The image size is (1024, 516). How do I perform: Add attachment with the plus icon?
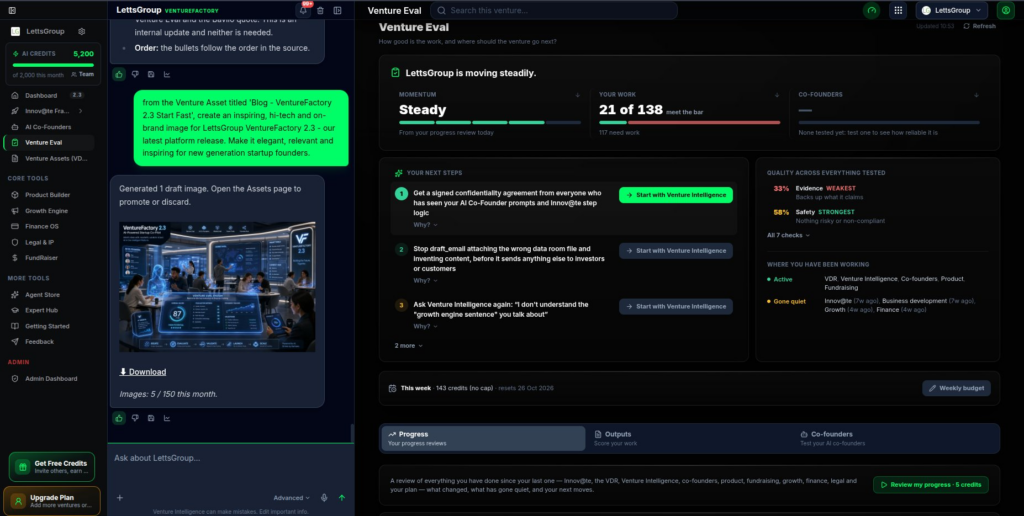120,498
